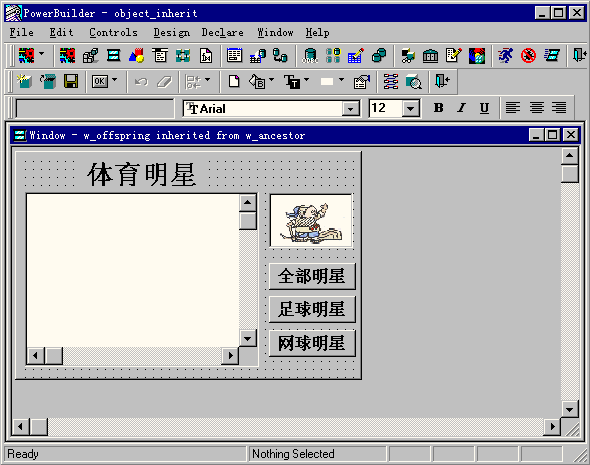590x465 pixels.
Task: Click the 网球明星 button
Action: (x=312, y=343)
